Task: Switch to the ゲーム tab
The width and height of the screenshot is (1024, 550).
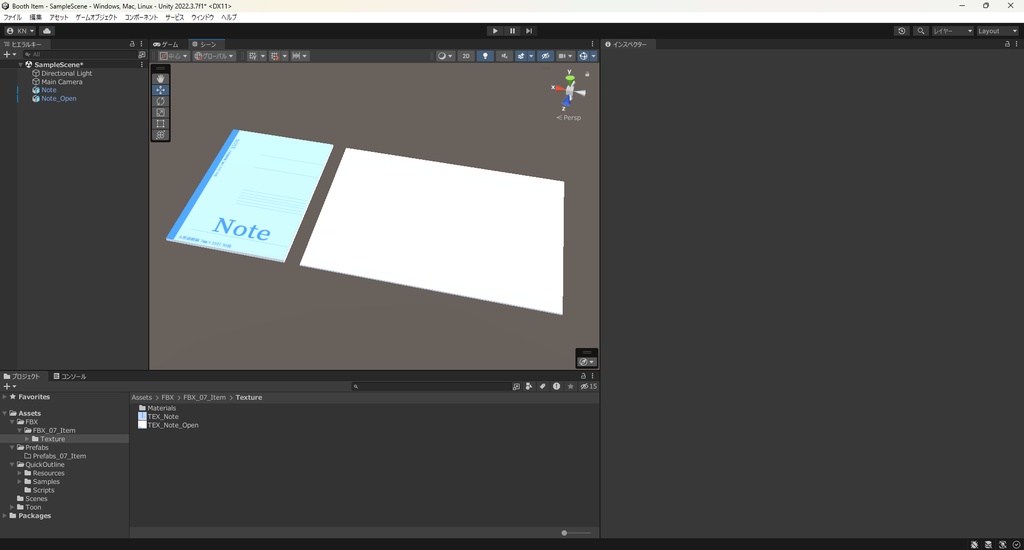Action: [166, 44]
